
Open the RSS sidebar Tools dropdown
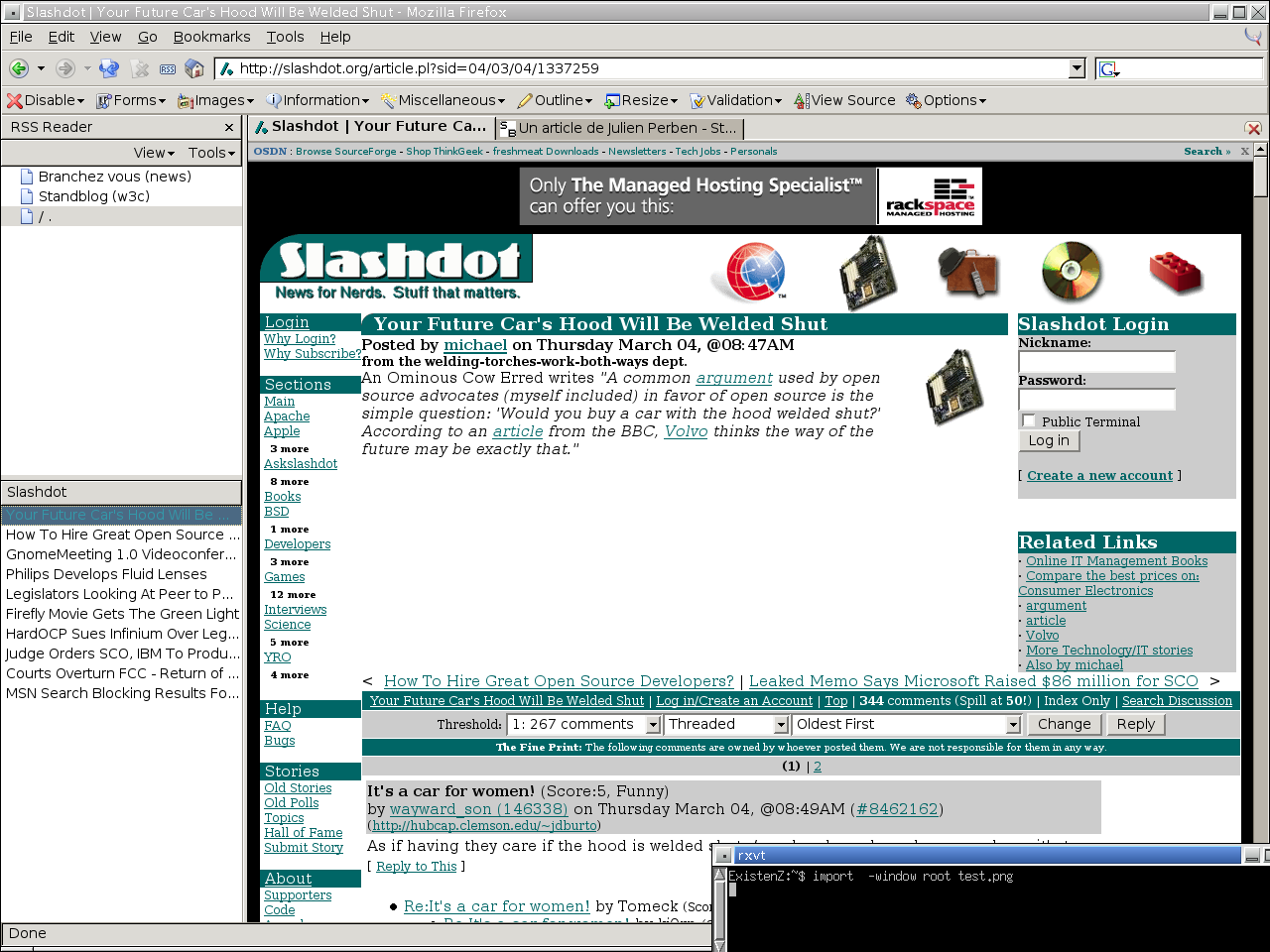(211, 153)
